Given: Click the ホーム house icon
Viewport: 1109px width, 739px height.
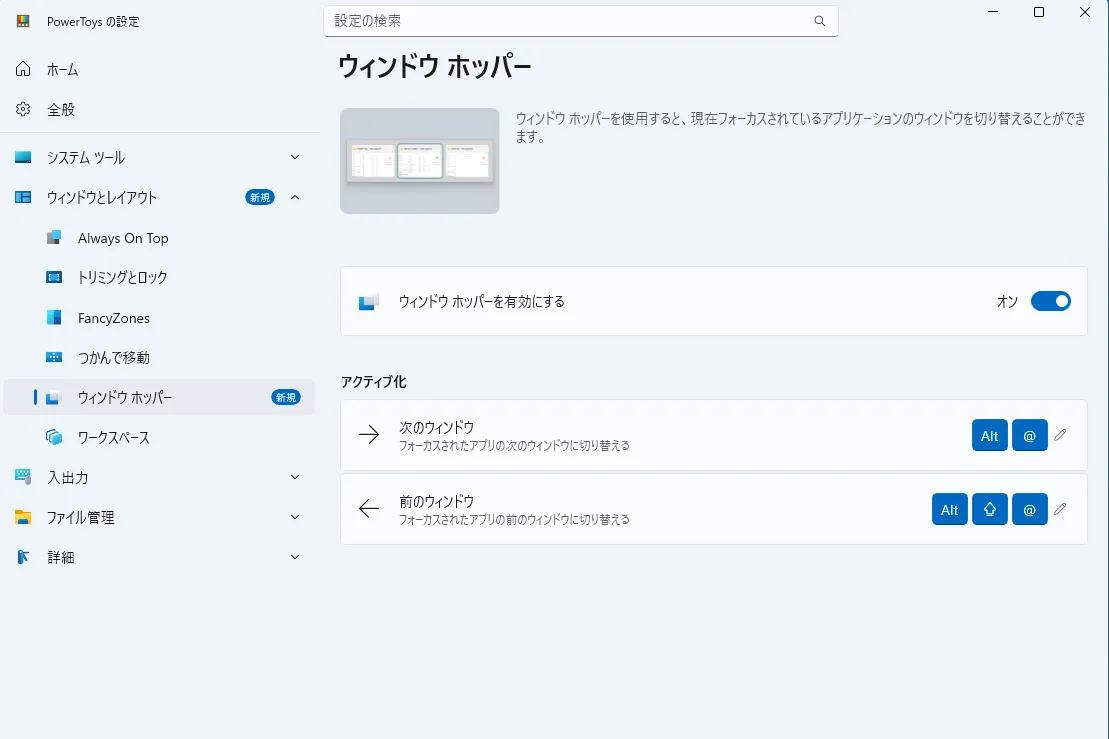Looking at the screenshot, I should 23,69.
